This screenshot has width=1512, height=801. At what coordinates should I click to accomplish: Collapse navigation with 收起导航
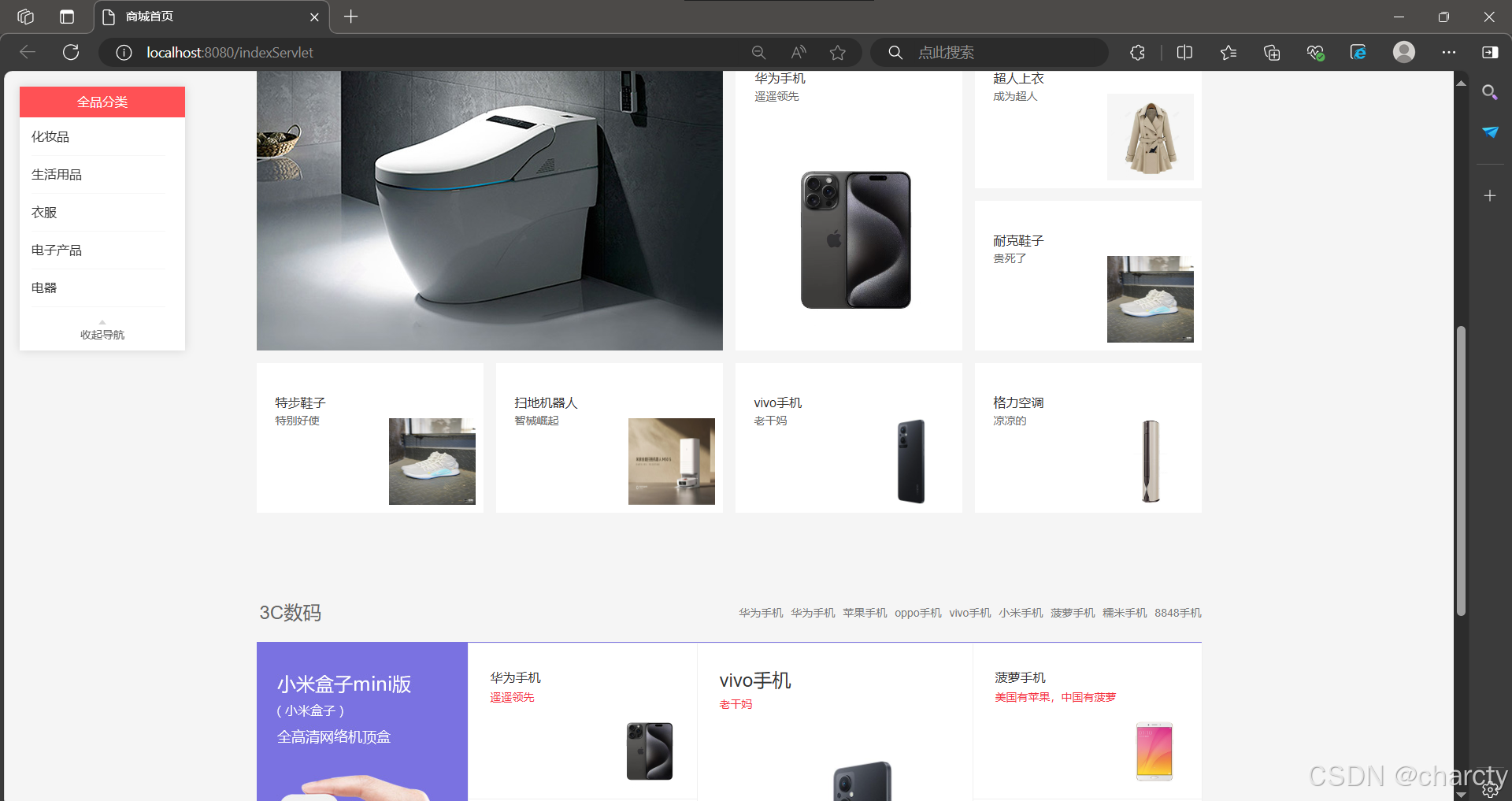click(x=102, y=334)
